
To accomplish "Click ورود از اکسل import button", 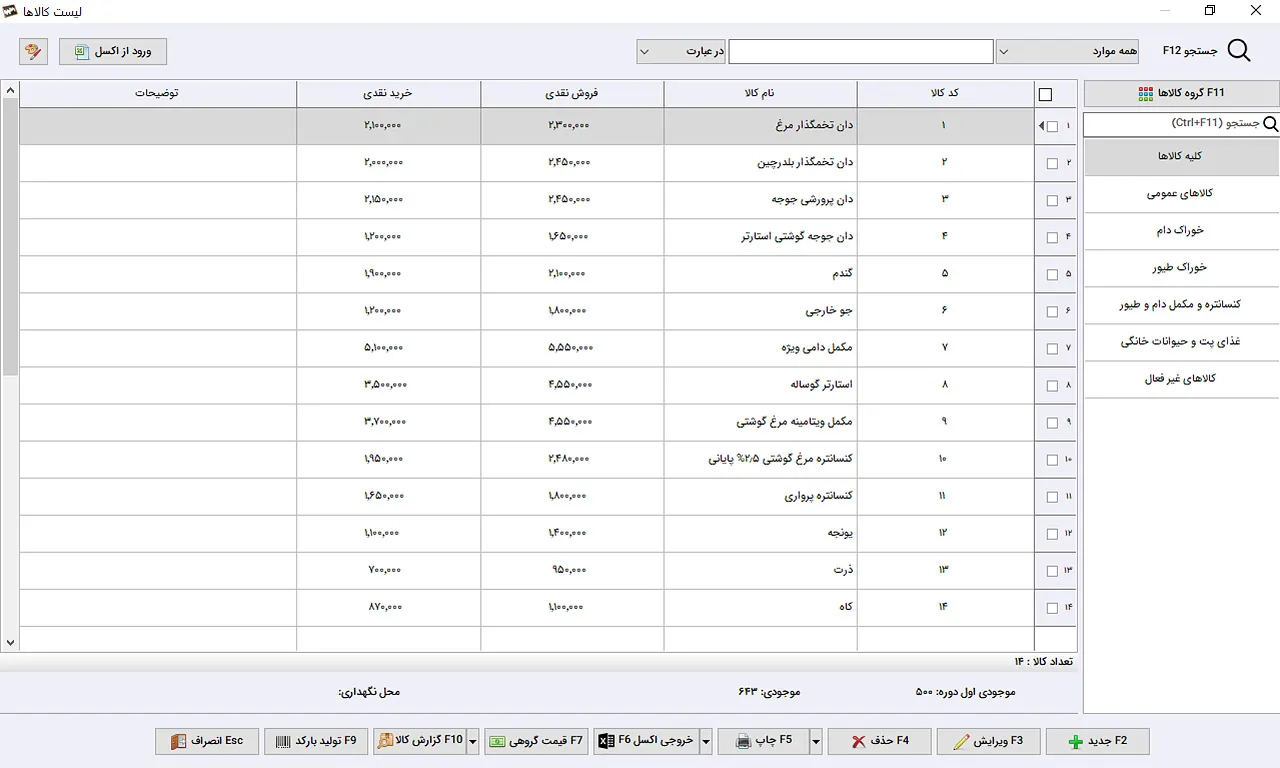I will pos(113,51).
